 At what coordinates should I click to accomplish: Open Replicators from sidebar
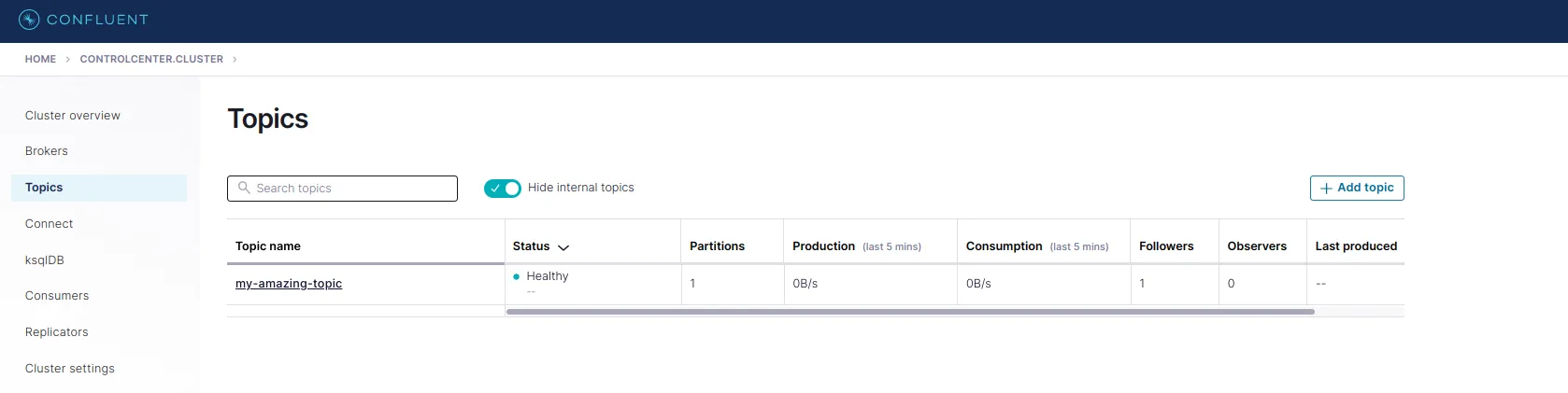click(57, 332)
